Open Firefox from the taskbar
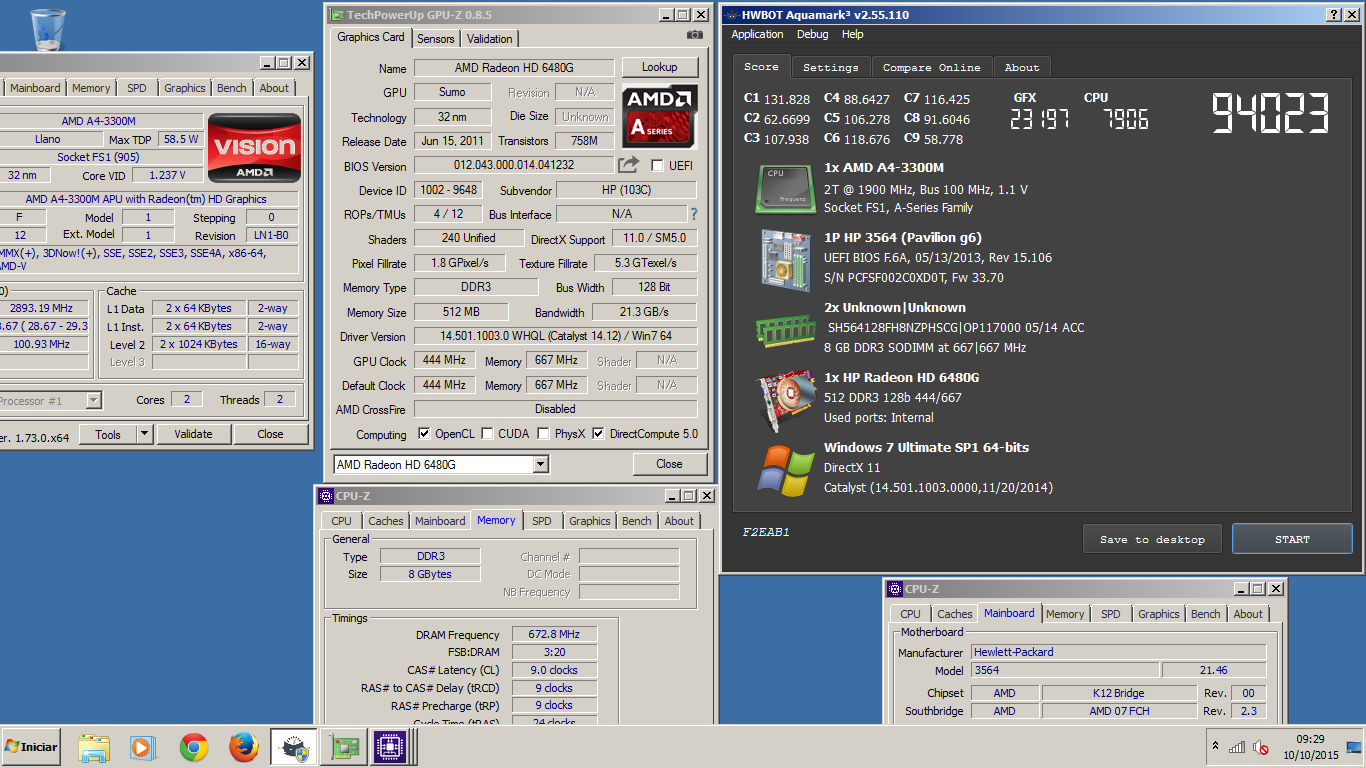Viewport: 1366px width, 768px height. click(x=244, y=747)
